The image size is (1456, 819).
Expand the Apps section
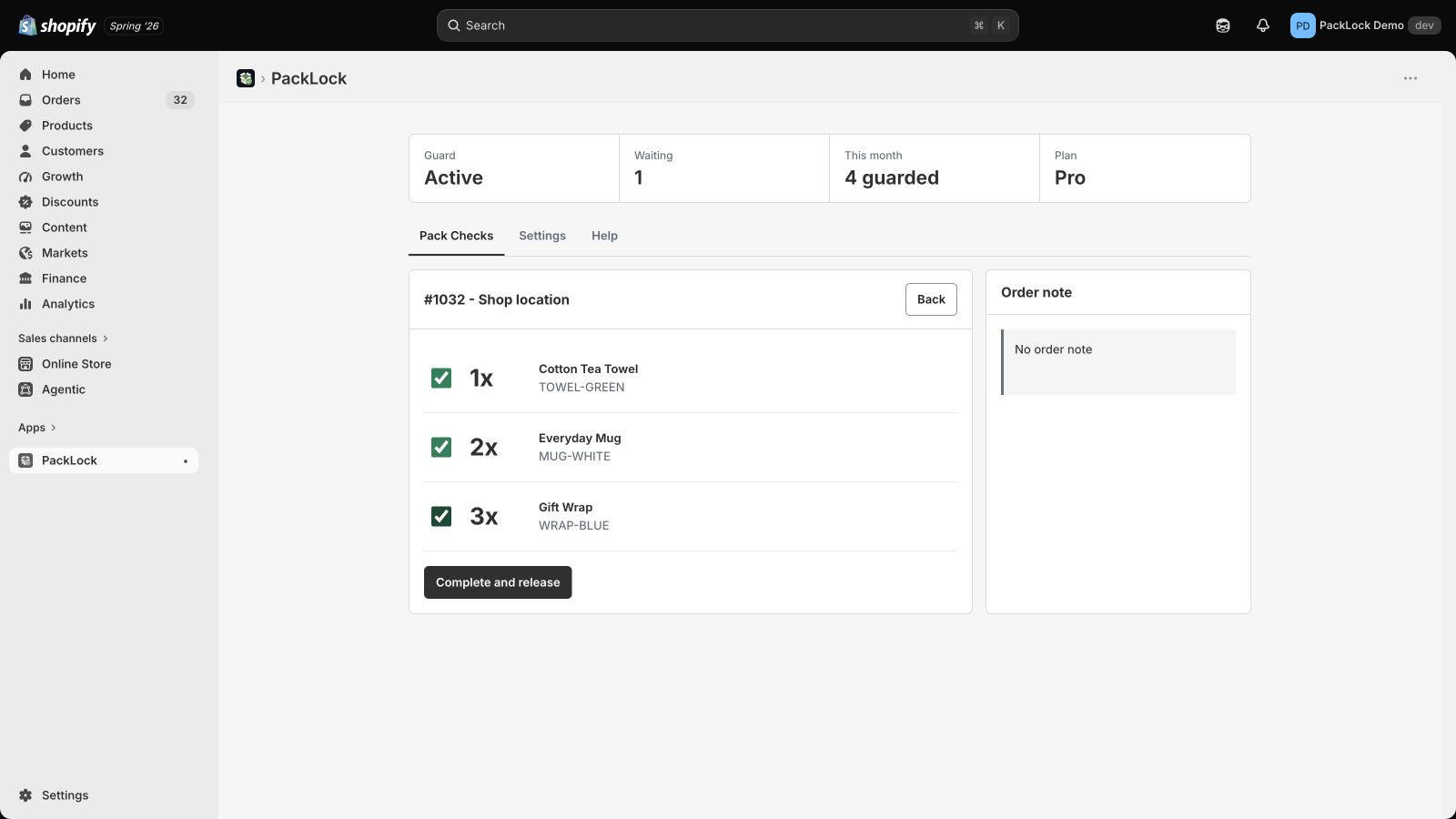pyautogui.click(x=37, y=428)
